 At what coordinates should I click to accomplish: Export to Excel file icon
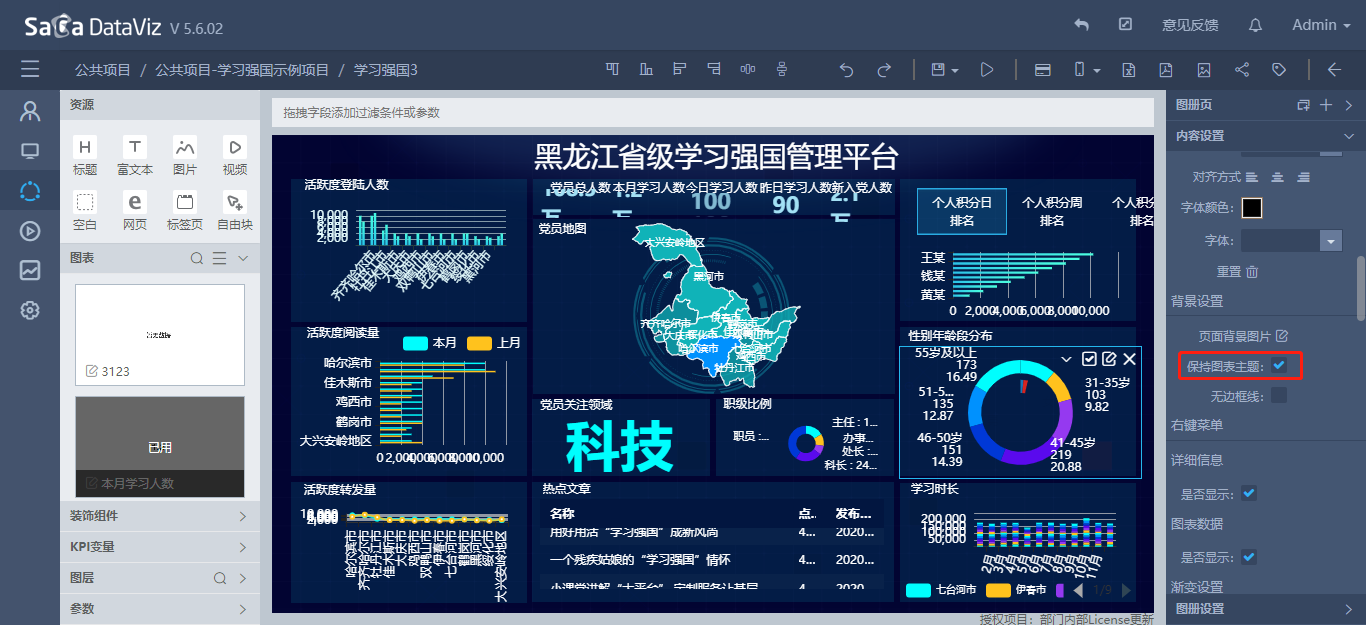1128,70
